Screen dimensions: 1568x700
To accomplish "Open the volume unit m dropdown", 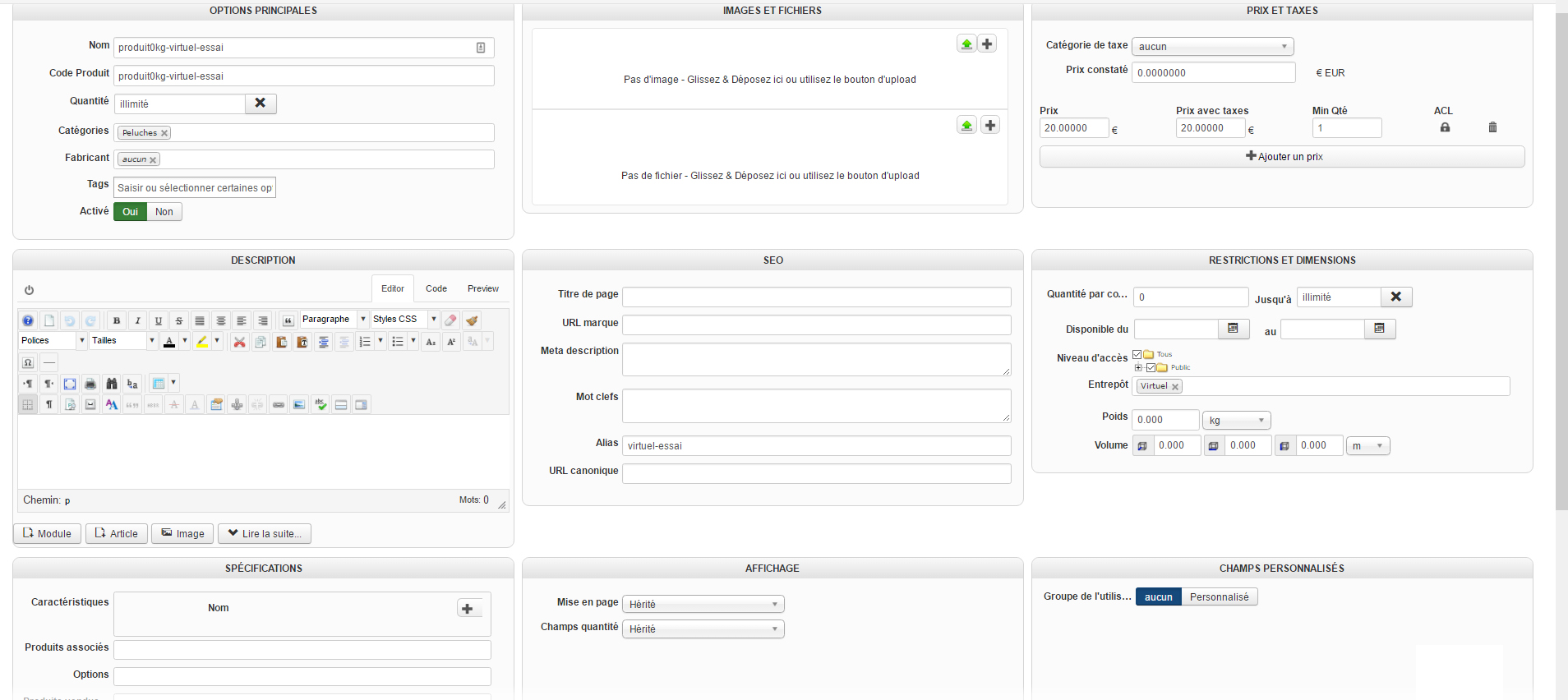I will coord(1368,446).
